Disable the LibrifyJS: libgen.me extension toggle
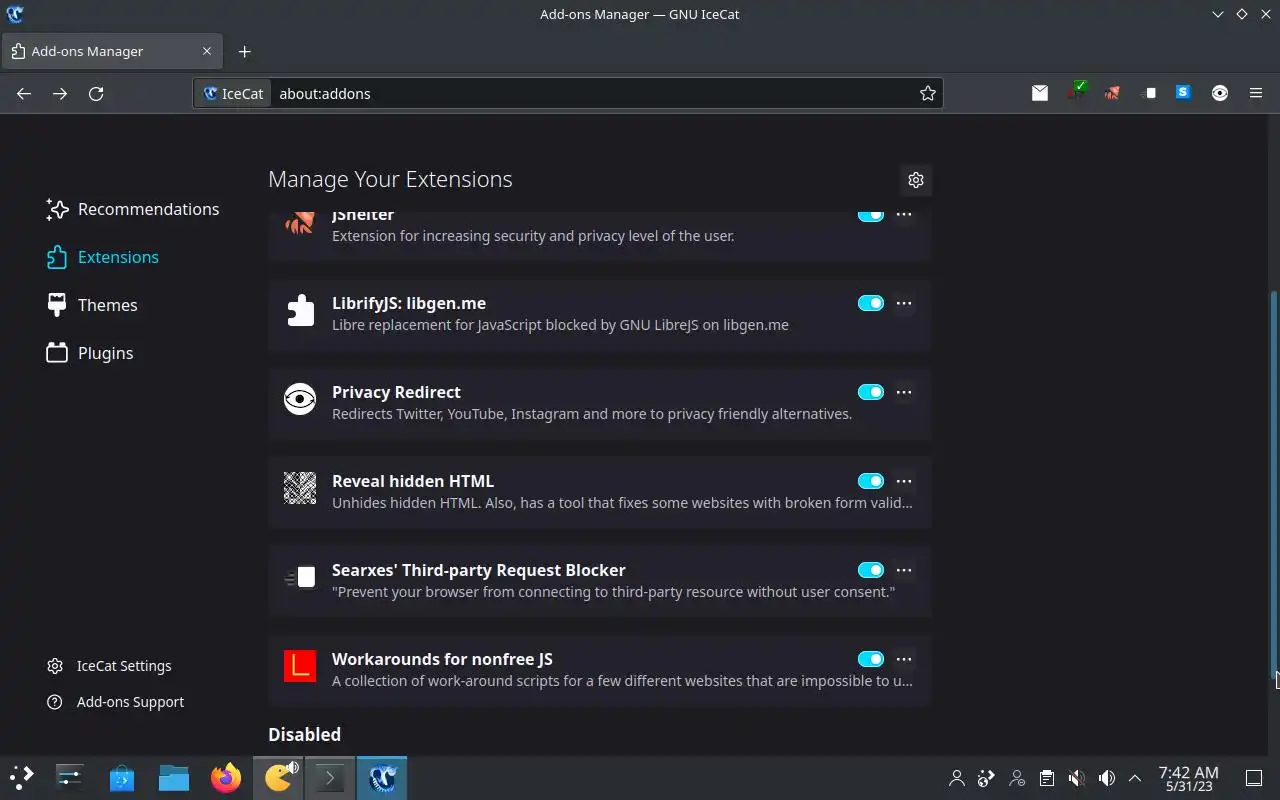 click(x=871, y=303)
